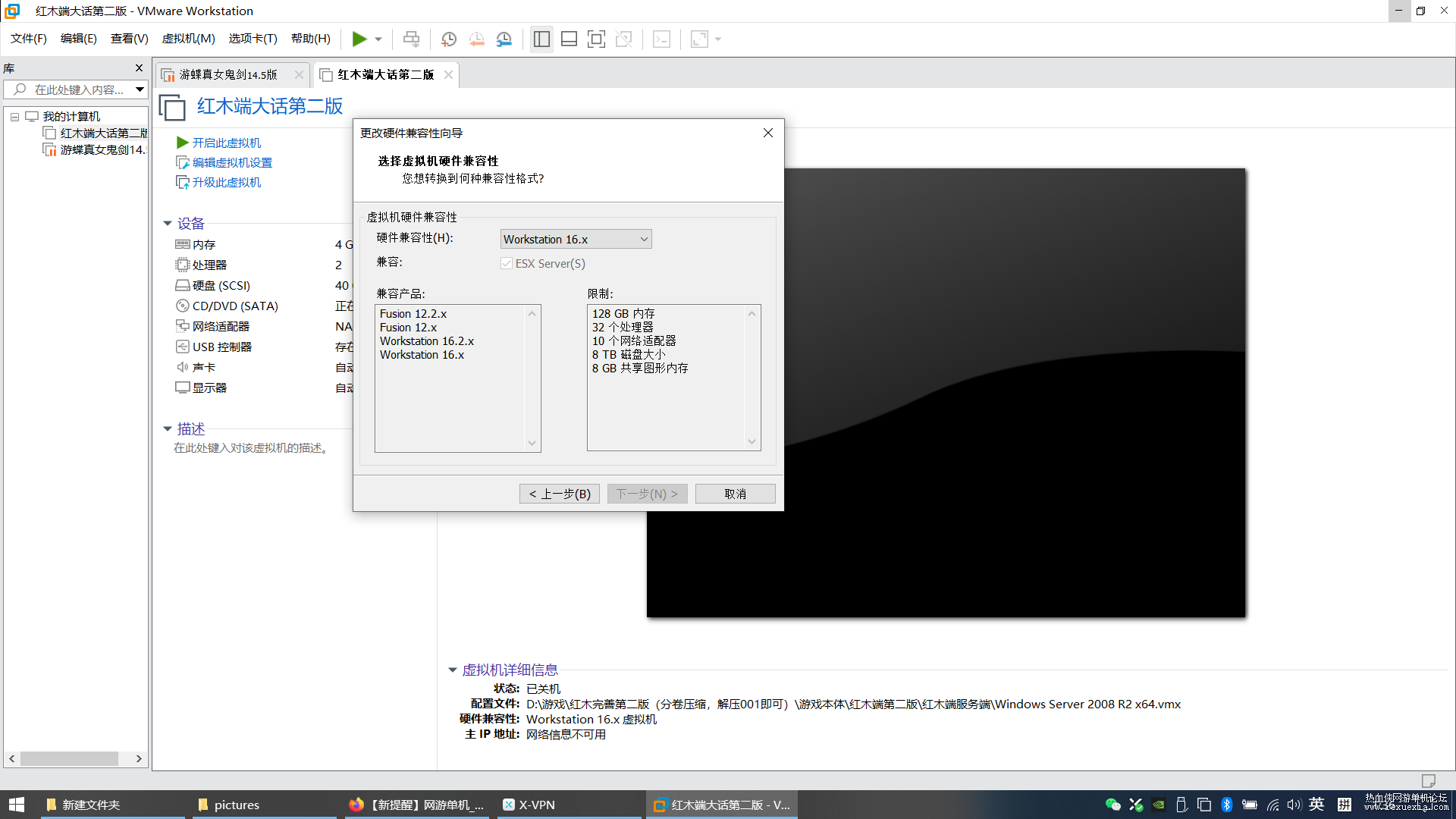1456x819 pixels.
Task: Open the snapshot manager wrench-clock icon
Action: click(x=504, y=39)
